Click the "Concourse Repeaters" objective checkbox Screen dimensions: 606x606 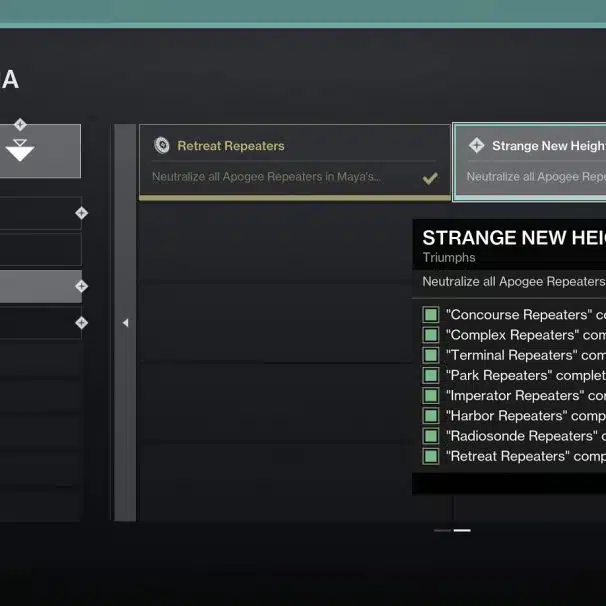point(431,315)
